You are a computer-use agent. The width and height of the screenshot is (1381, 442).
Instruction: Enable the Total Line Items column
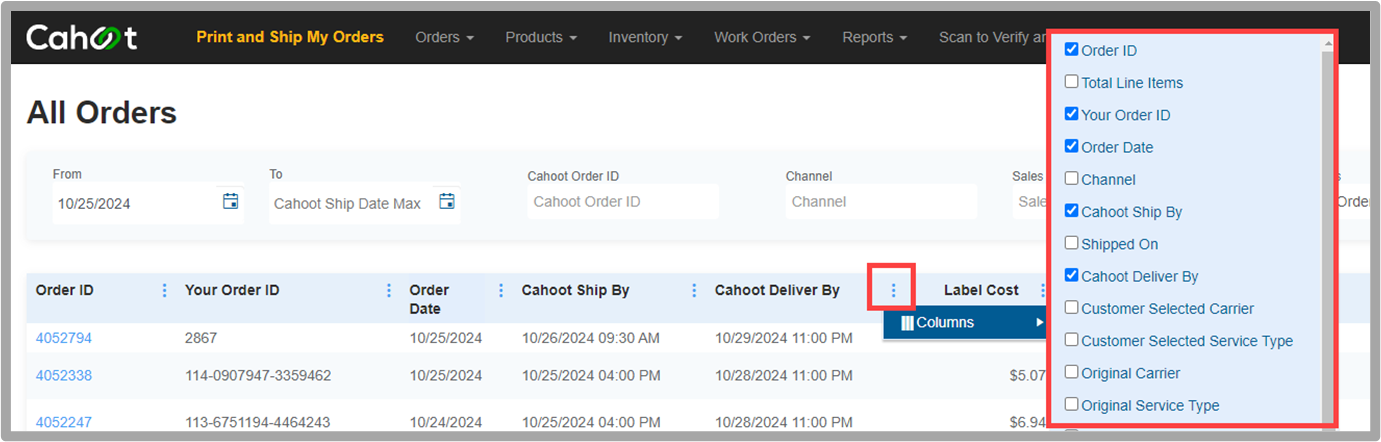1072,82
